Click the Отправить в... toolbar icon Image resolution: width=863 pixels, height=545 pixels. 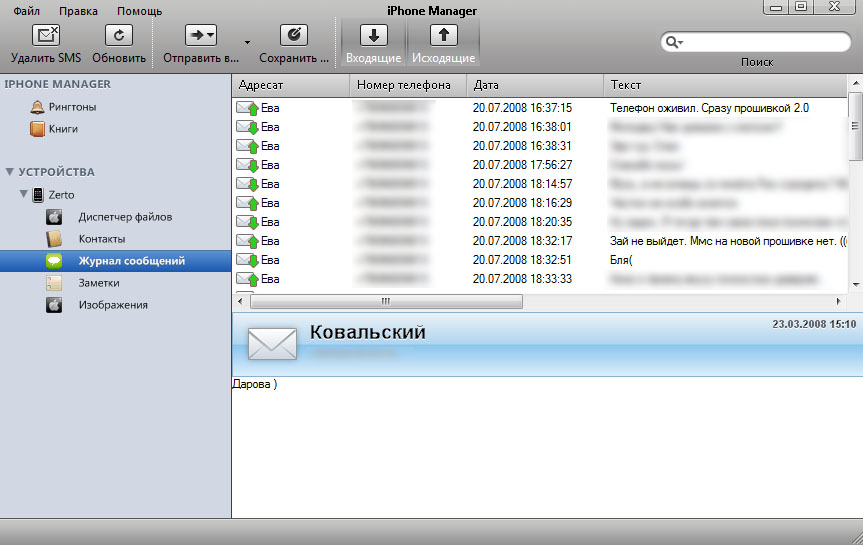pyautogui.click(x=200, y=36)
